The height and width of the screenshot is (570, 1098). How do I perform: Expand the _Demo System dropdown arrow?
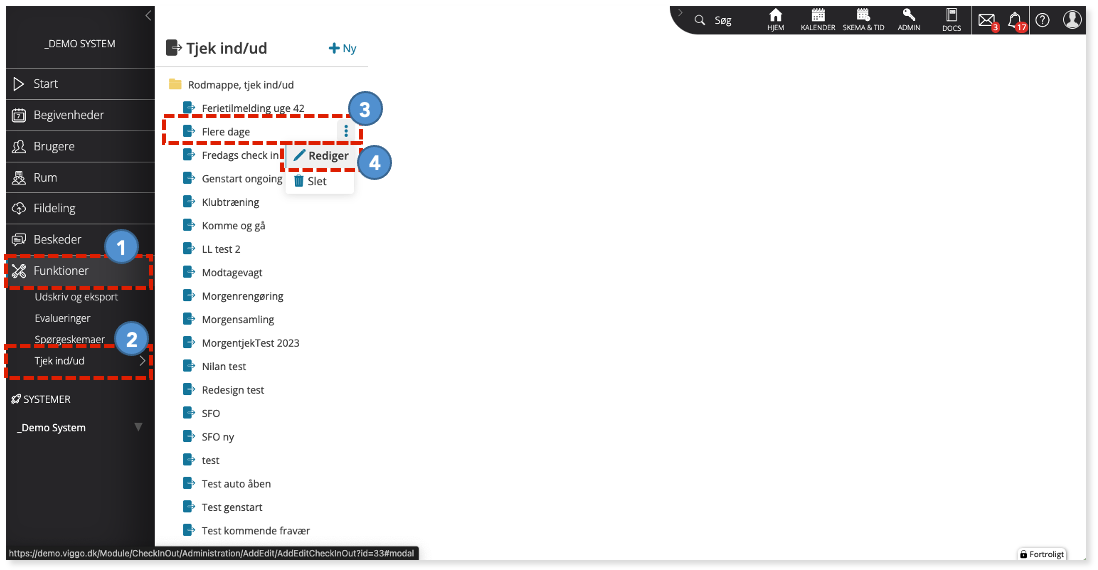(138, 427)
